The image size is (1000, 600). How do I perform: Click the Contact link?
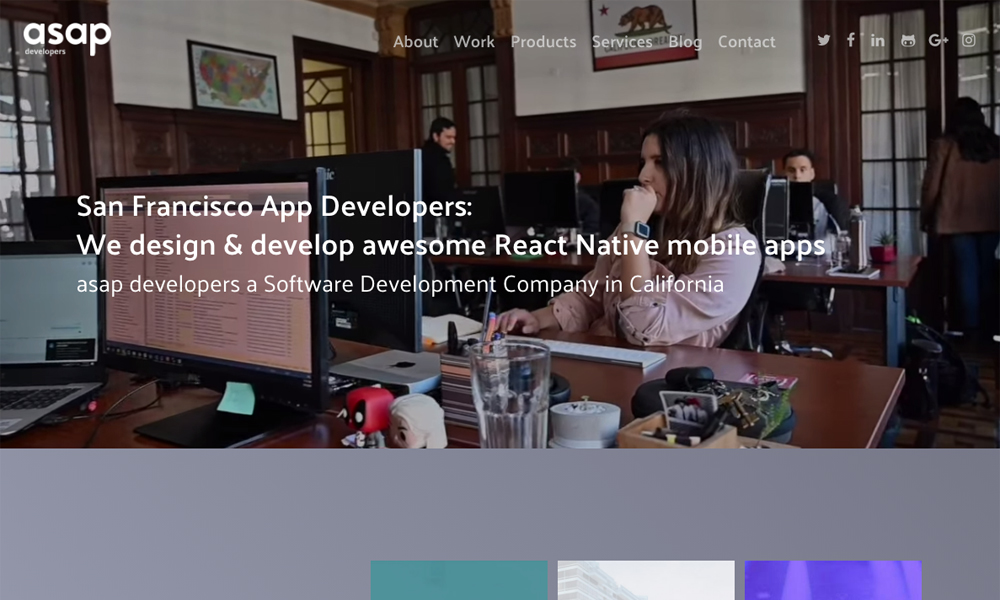pos(746,42)
